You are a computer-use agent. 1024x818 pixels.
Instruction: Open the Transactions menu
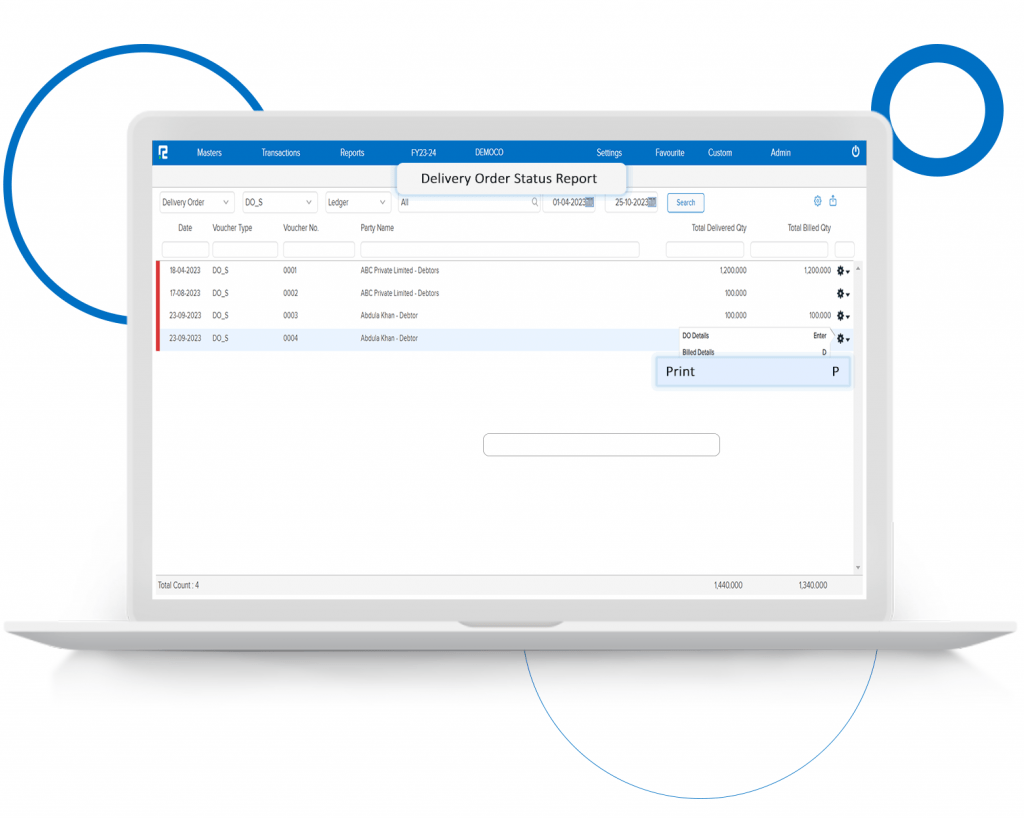pos(280,152)
